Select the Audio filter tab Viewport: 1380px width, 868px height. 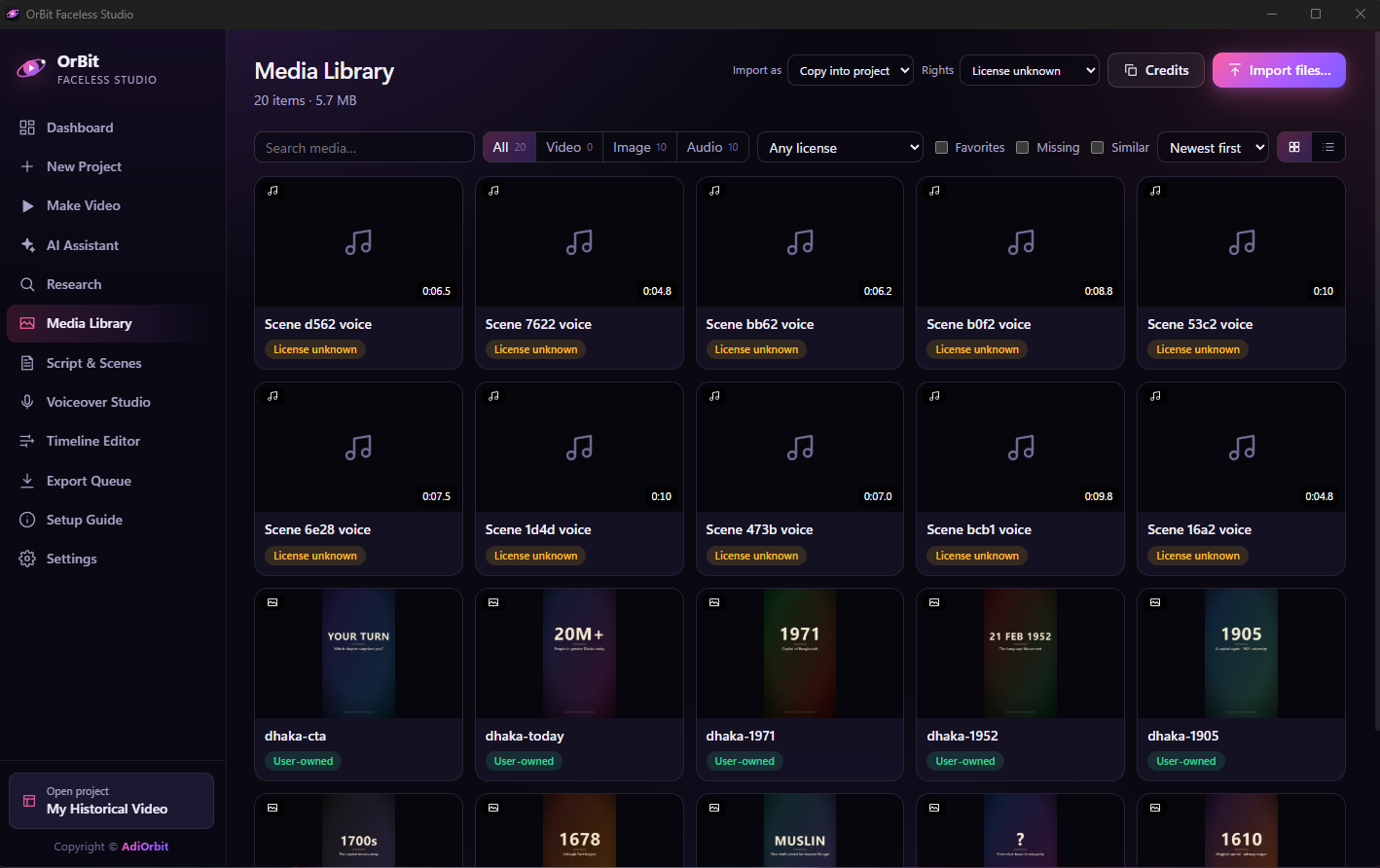coord(712,147)
